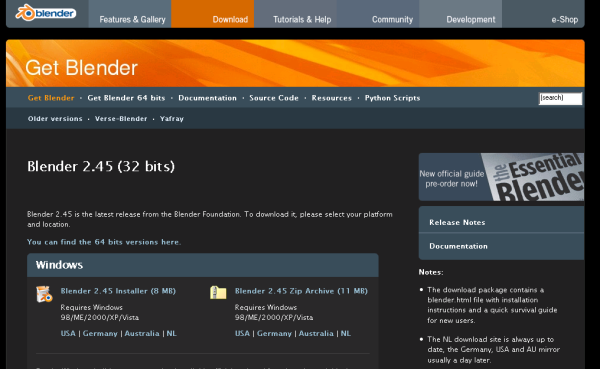Open the Source Code submenu link

pos(274,98)
